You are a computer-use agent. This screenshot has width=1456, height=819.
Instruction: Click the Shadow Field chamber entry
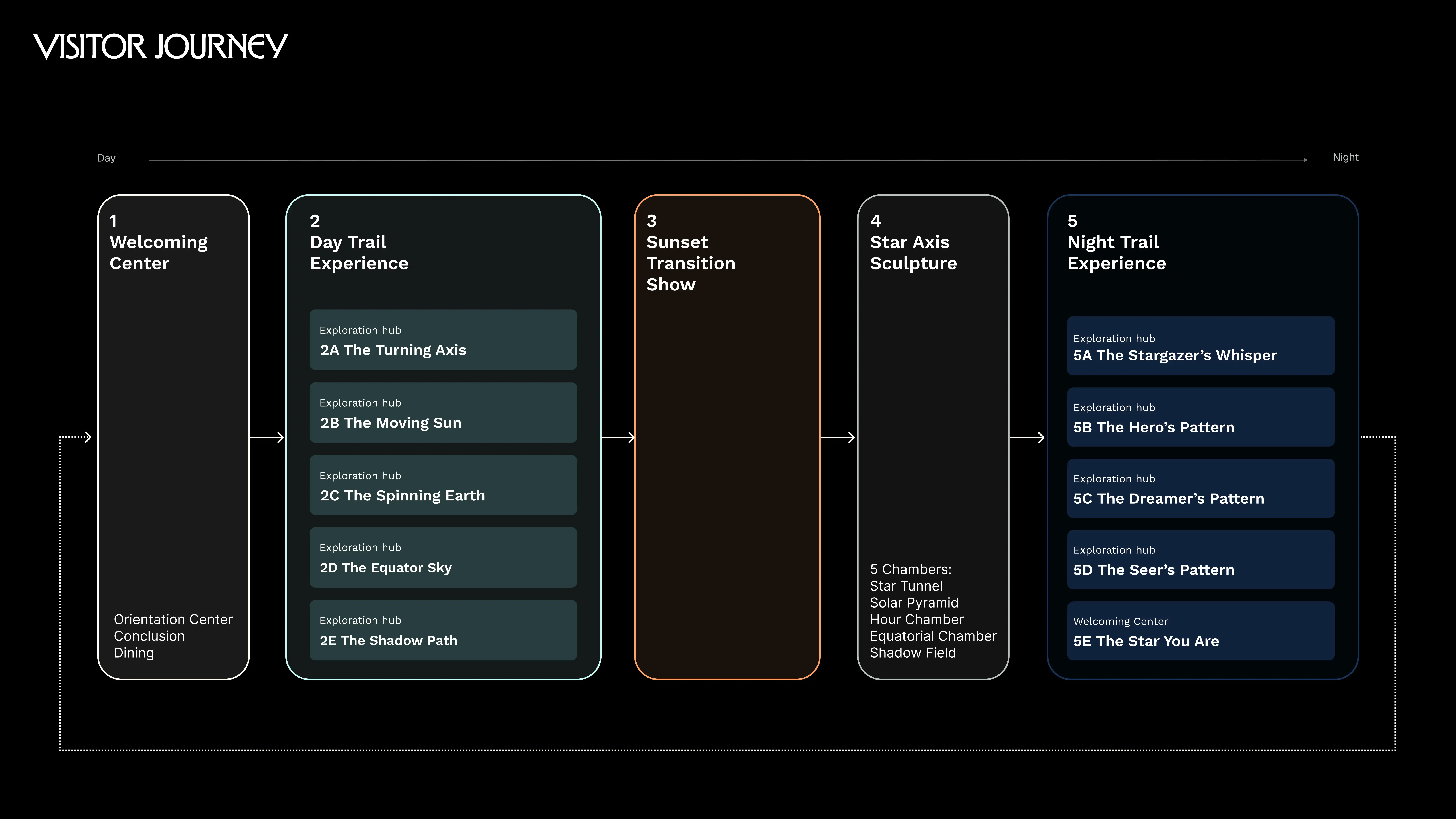click(913, 653)
